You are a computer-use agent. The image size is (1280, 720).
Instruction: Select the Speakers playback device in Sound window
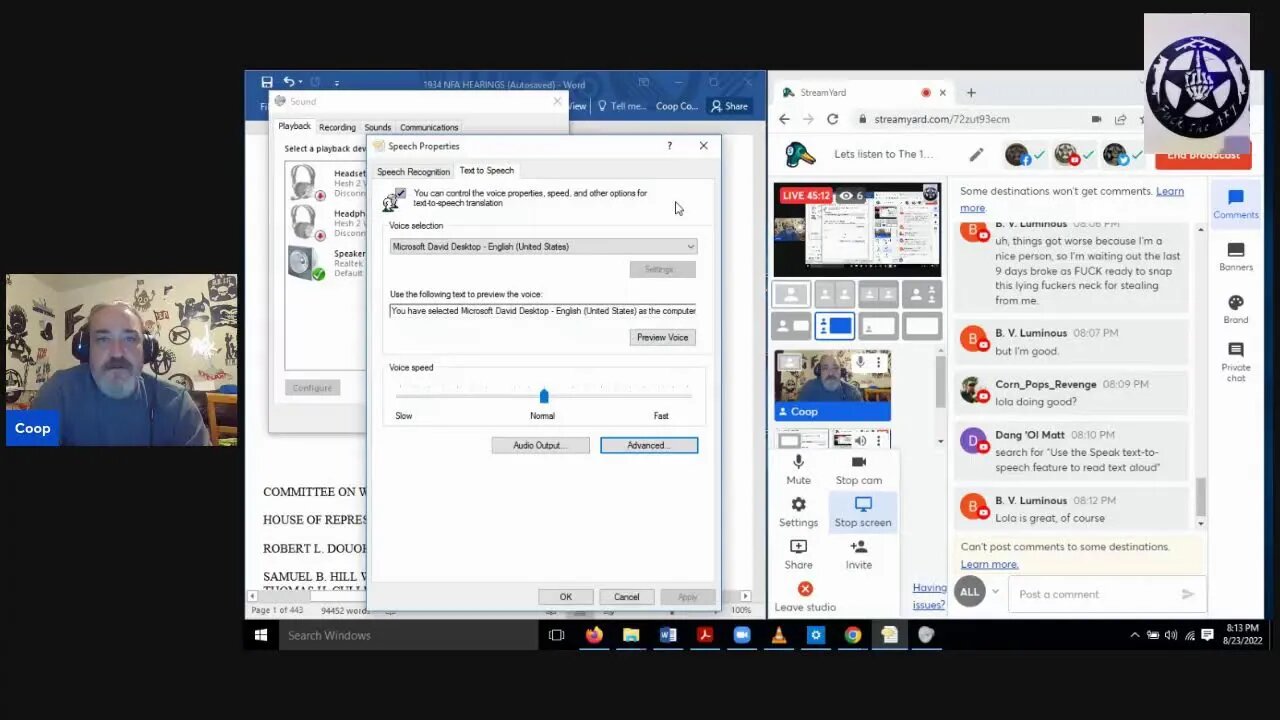coord(326,263)
